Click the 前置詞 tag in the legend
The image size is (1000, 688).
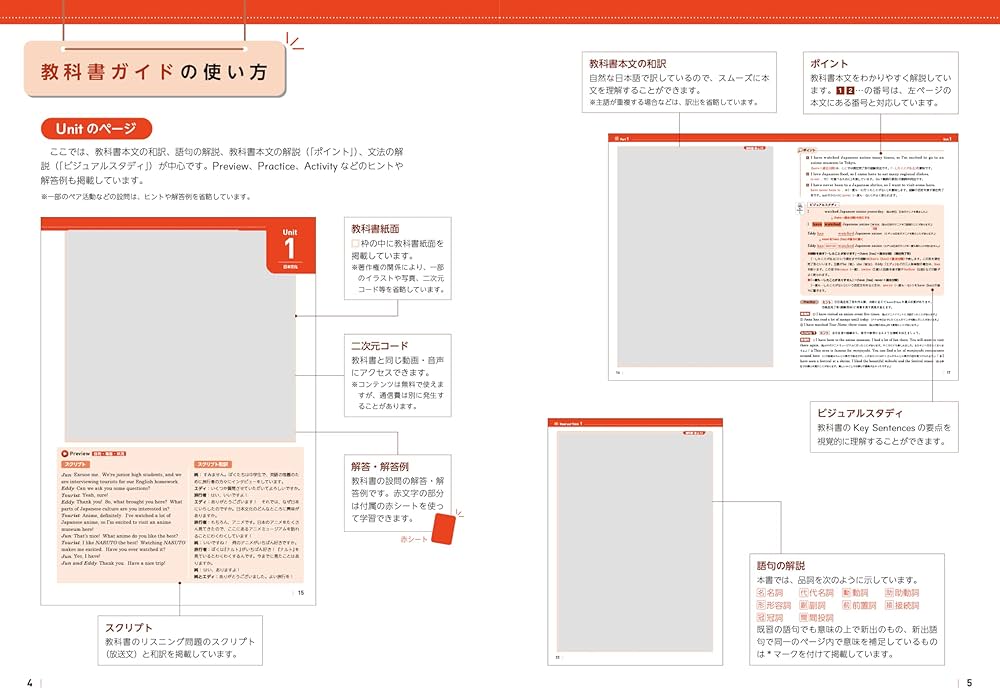tap(859, 605)
